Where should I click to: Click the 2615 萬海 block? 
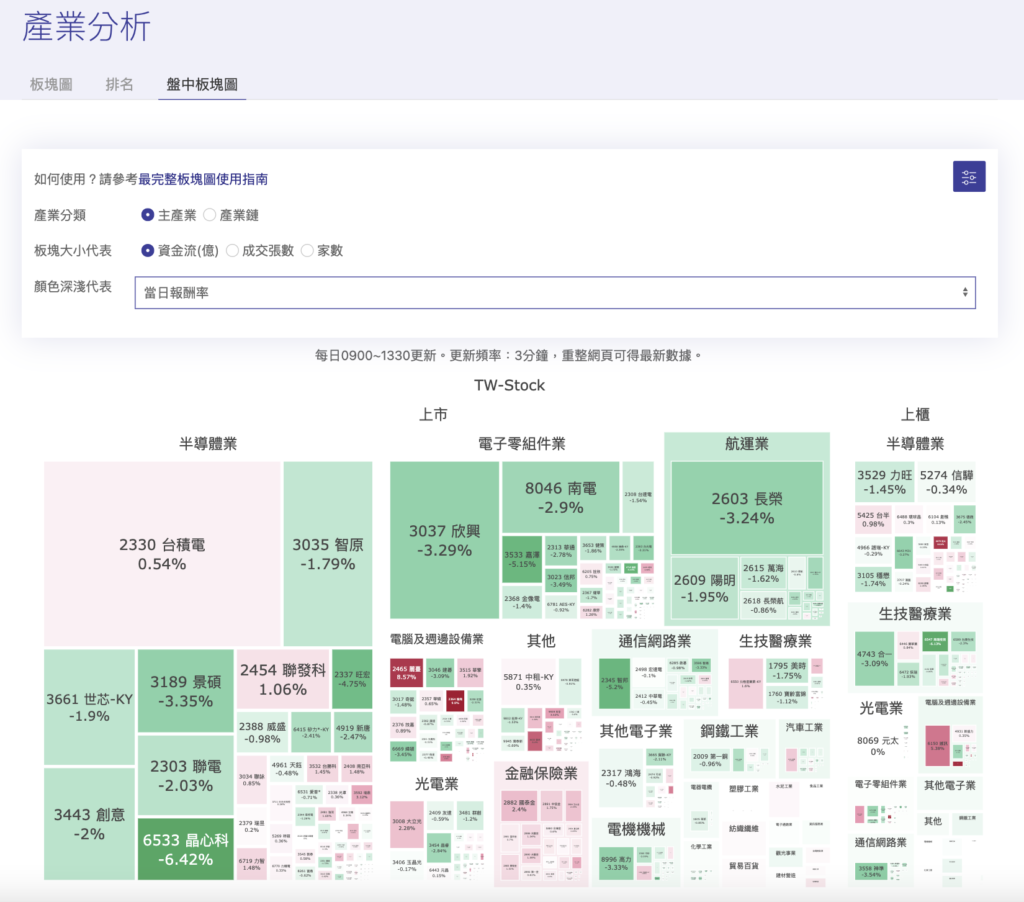click(763, 573)
